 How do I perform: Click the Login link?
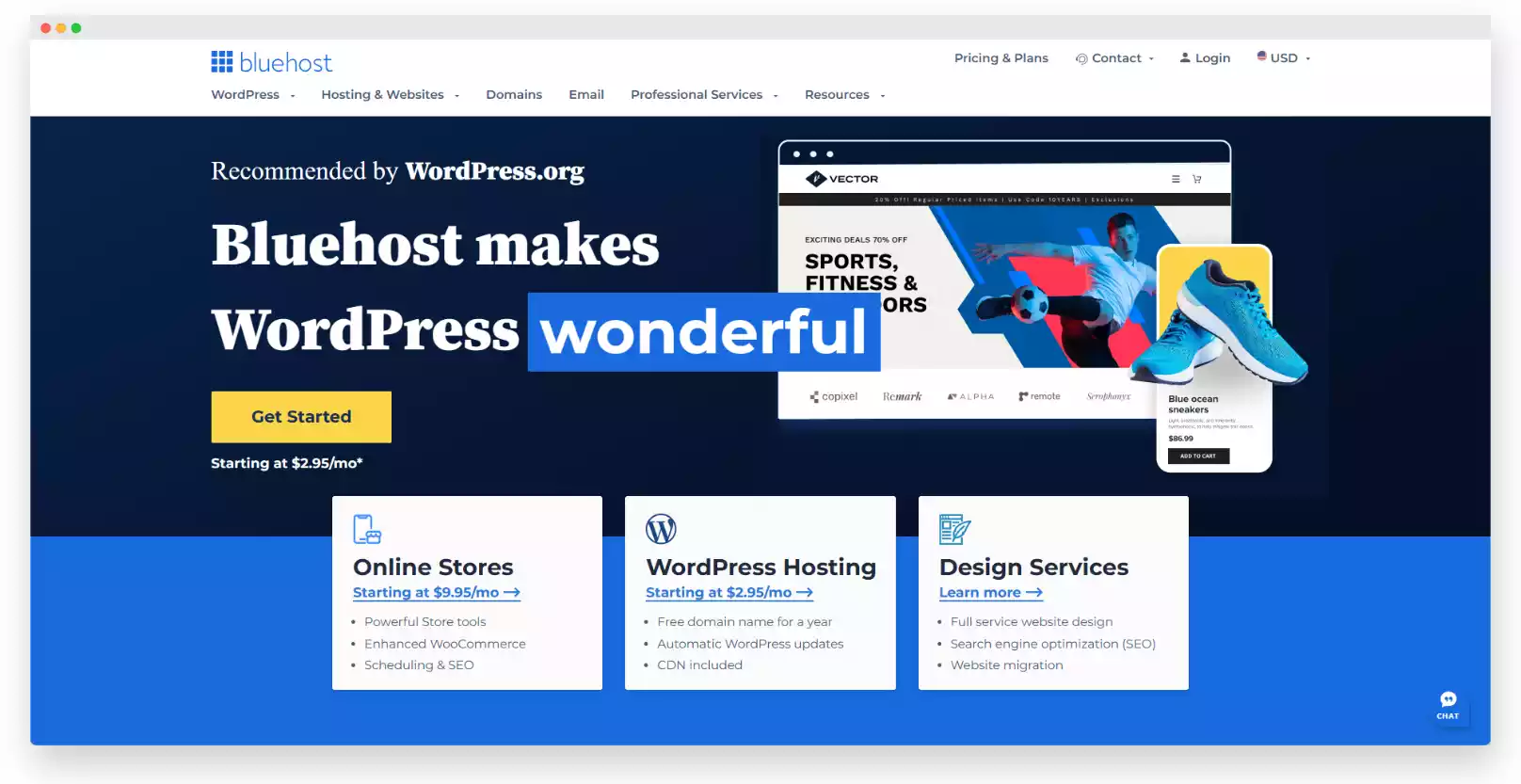coord(1212,57)
